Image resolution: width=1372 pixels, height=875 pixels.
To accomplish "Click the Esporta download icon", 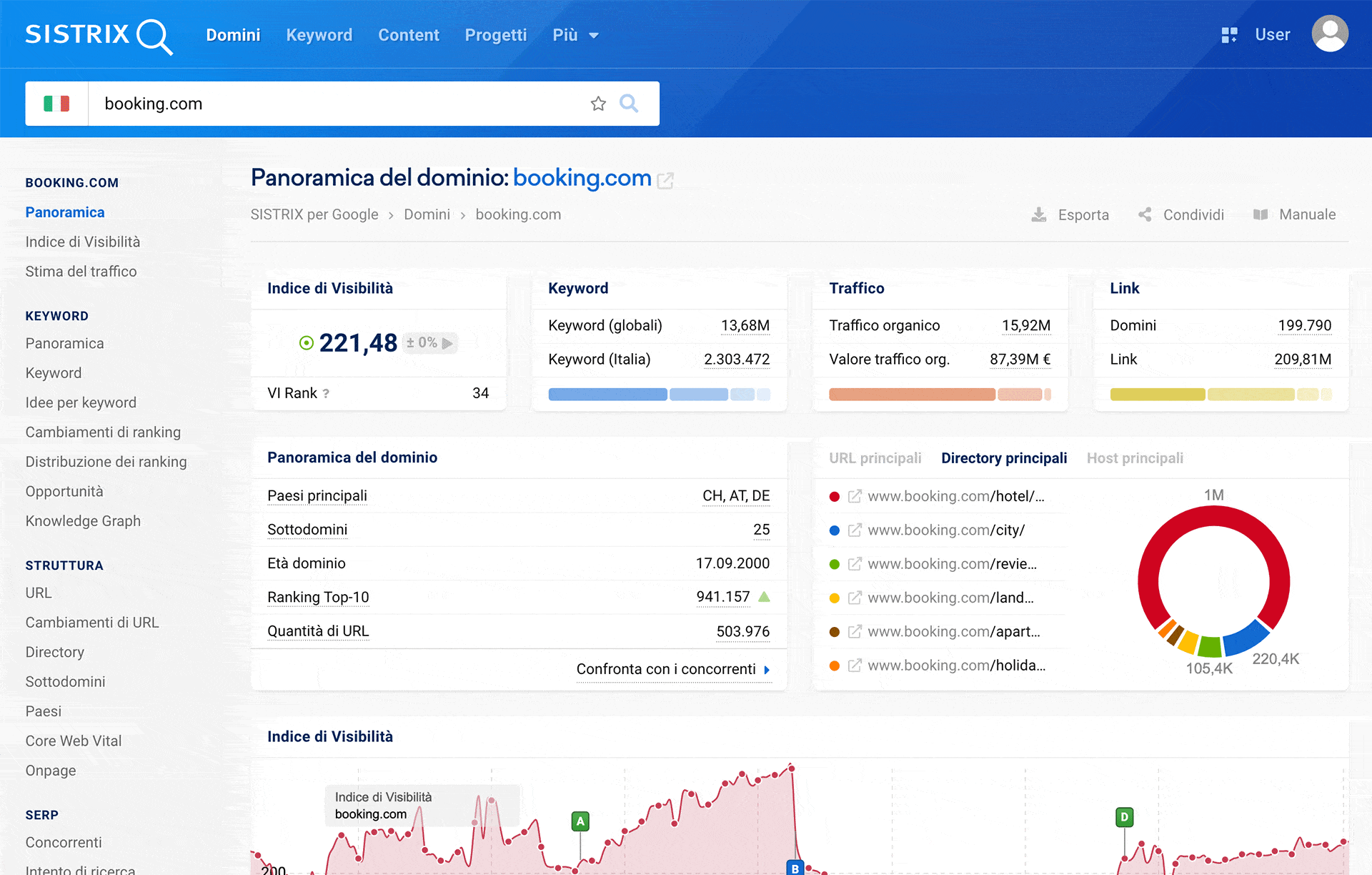I will click(1039, 214).
